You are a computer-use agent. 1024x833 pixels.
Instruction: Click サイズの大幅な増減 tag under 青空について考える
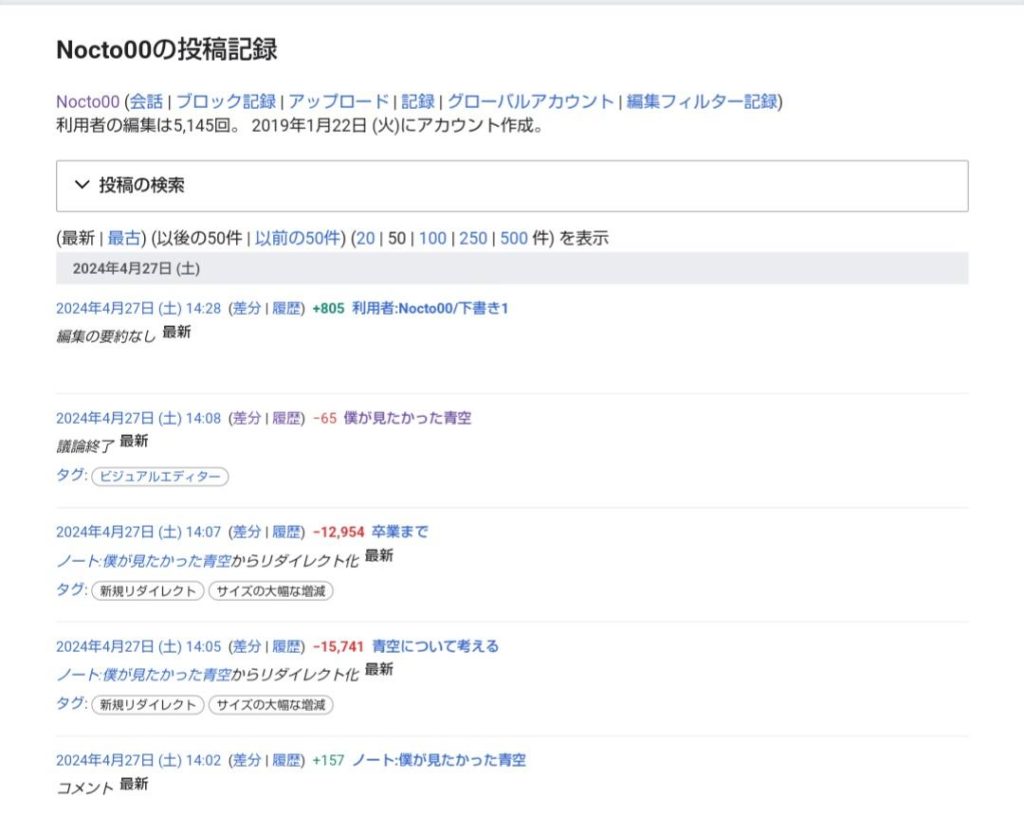click(x=270, y=705)
